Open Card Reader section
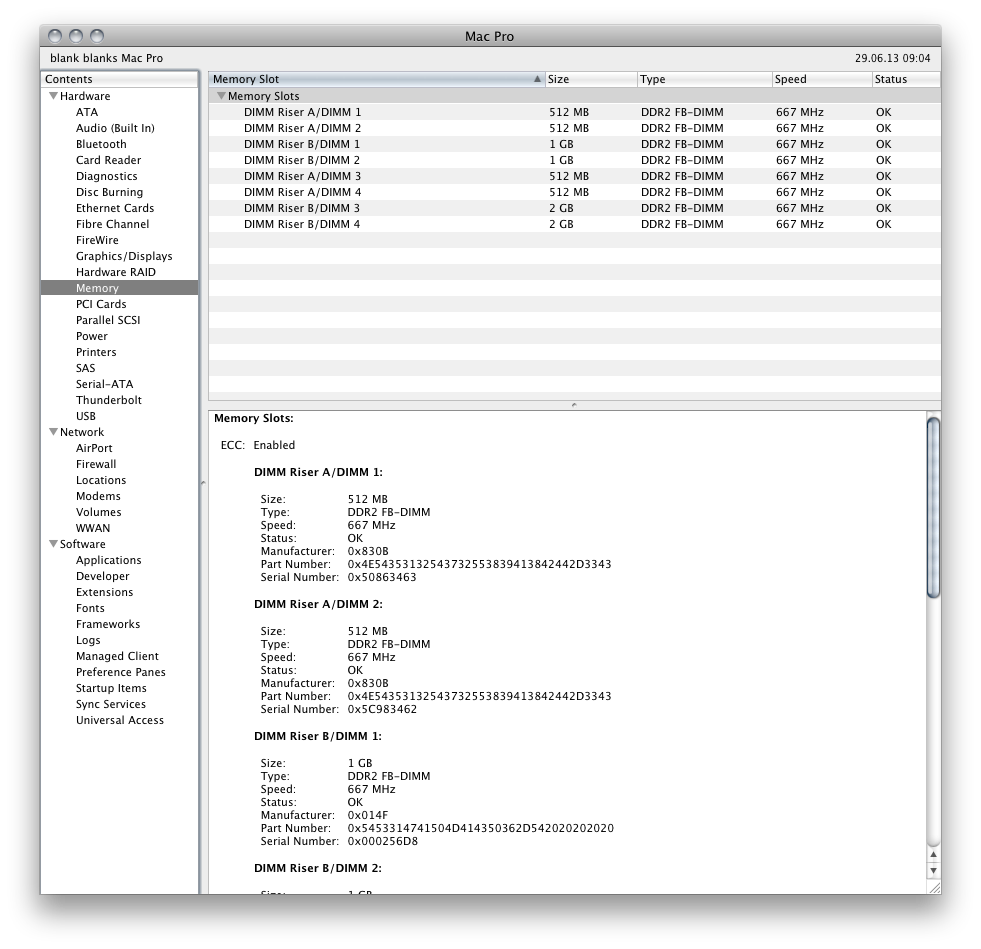This screenshot has height=949, width=981. coord(109,160)
